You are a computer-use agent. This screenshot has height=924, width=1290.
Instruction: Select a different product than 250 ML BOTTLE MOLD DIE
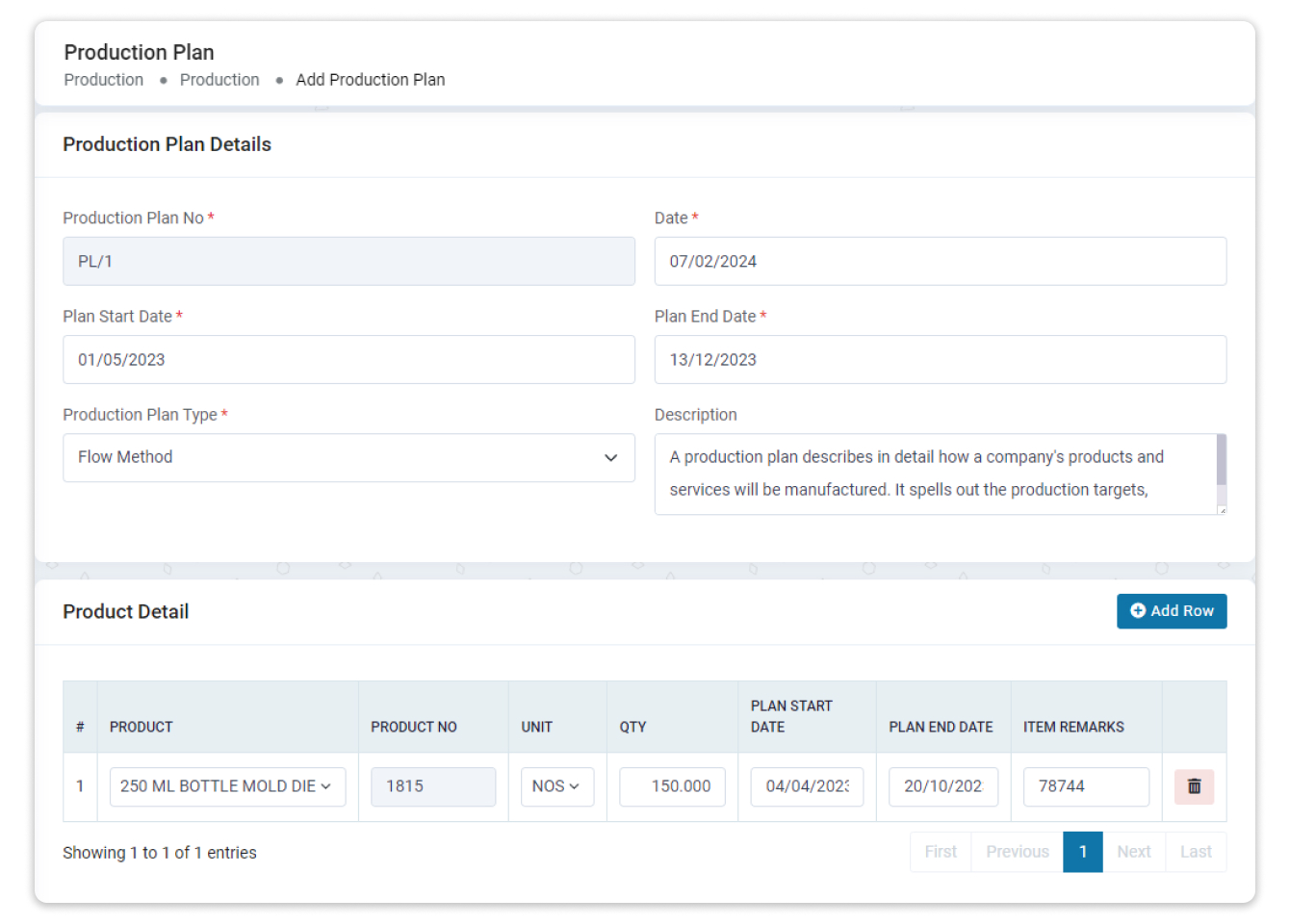(x=227, y=786)
